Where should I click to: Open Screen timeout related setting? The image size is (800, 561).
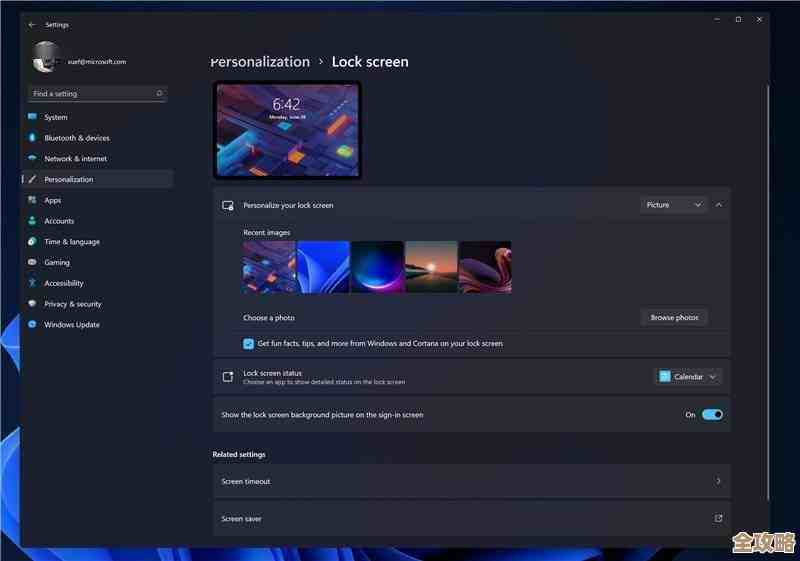(x=471, y=481)
